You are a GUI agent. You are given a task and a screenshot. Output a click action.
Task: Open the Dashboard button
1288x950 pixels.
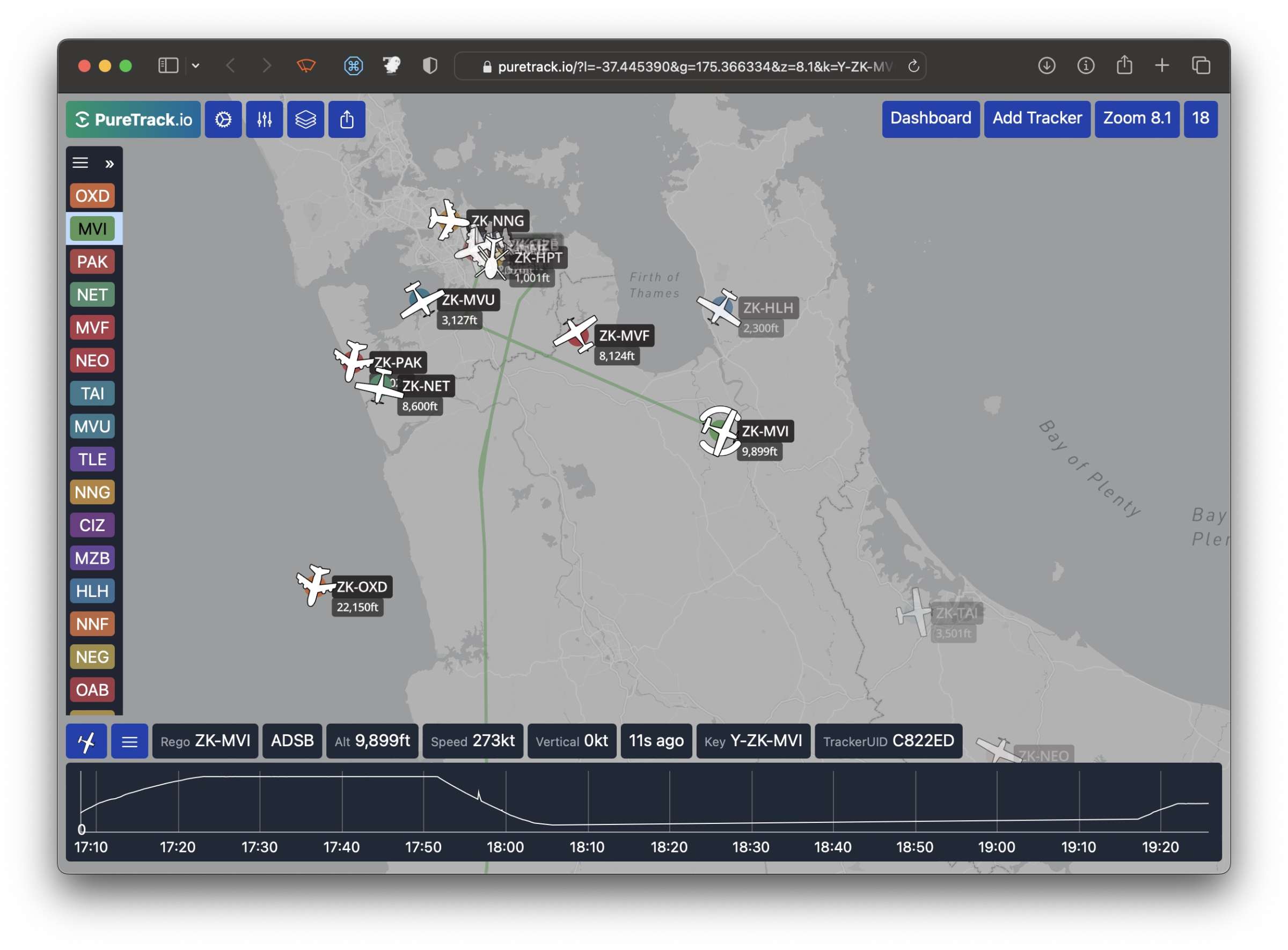pyautogui.click(x=931, y=119)
